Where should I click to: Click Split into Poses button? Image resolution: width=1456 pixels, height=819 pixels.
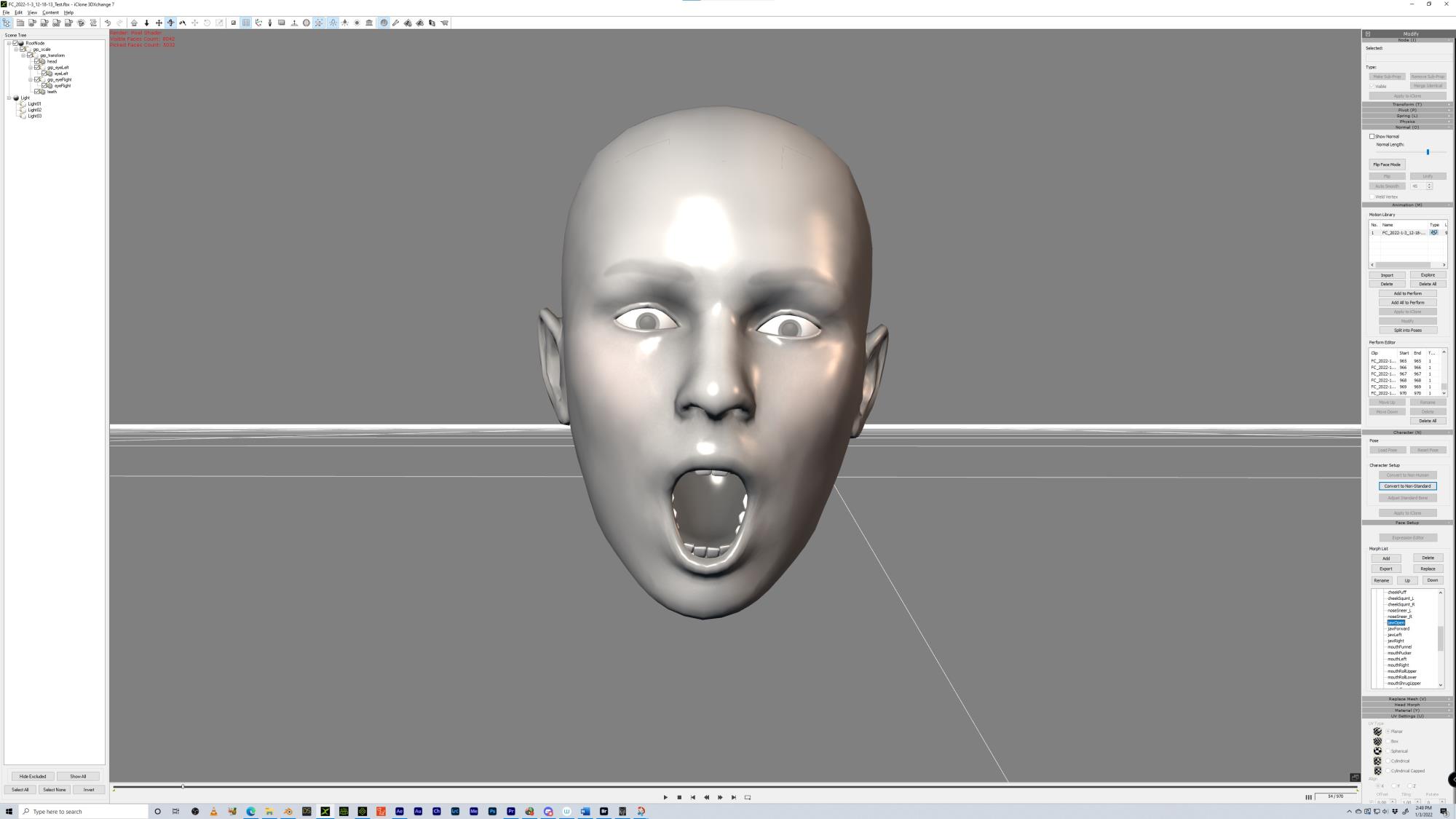click(x=1407, y=330)
